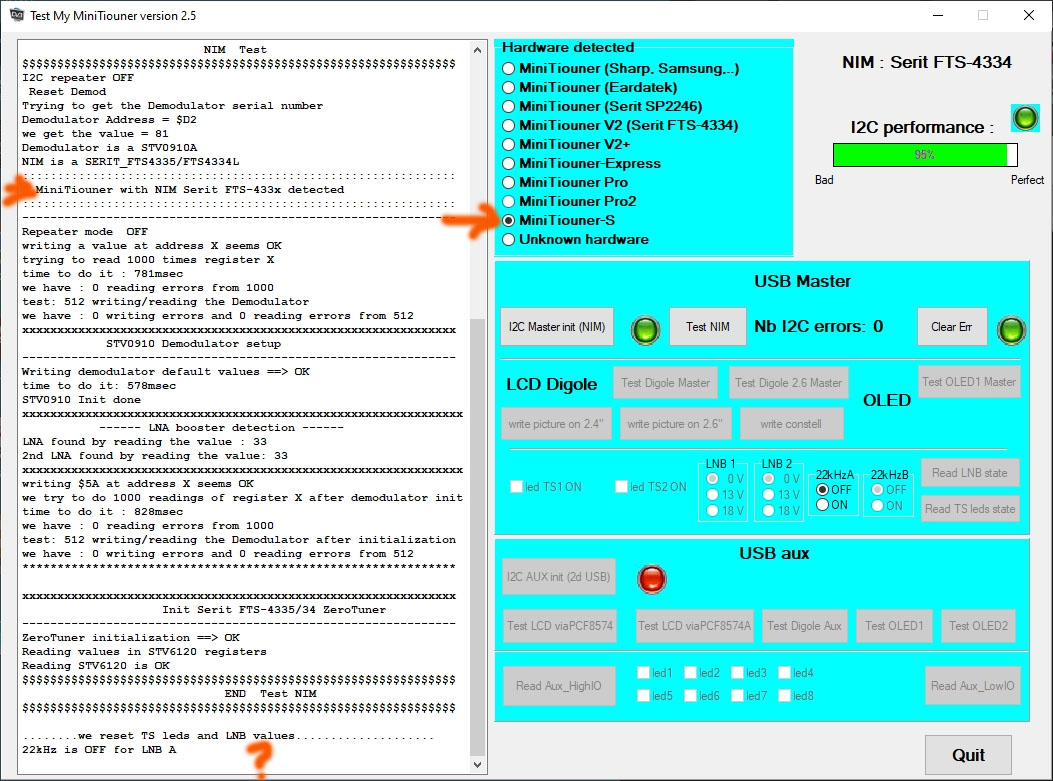
Task: Select LNB 1 voltage 18 V
Action: [x=713, y=510]
